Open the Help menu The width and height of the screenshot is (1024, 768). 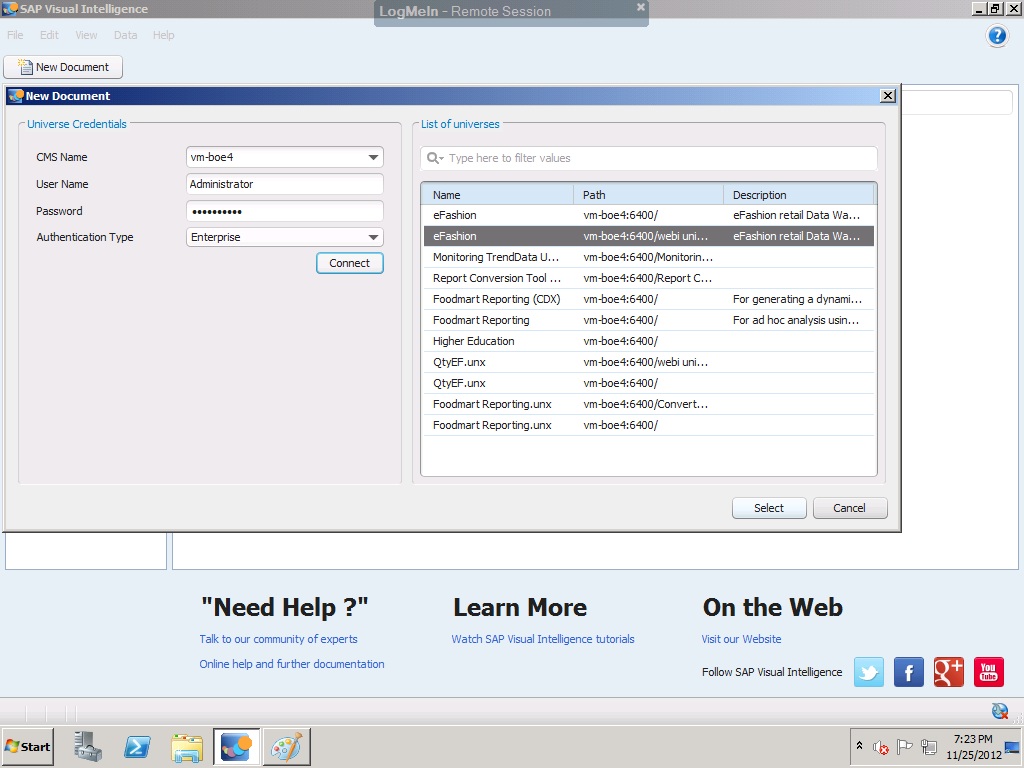163,35
